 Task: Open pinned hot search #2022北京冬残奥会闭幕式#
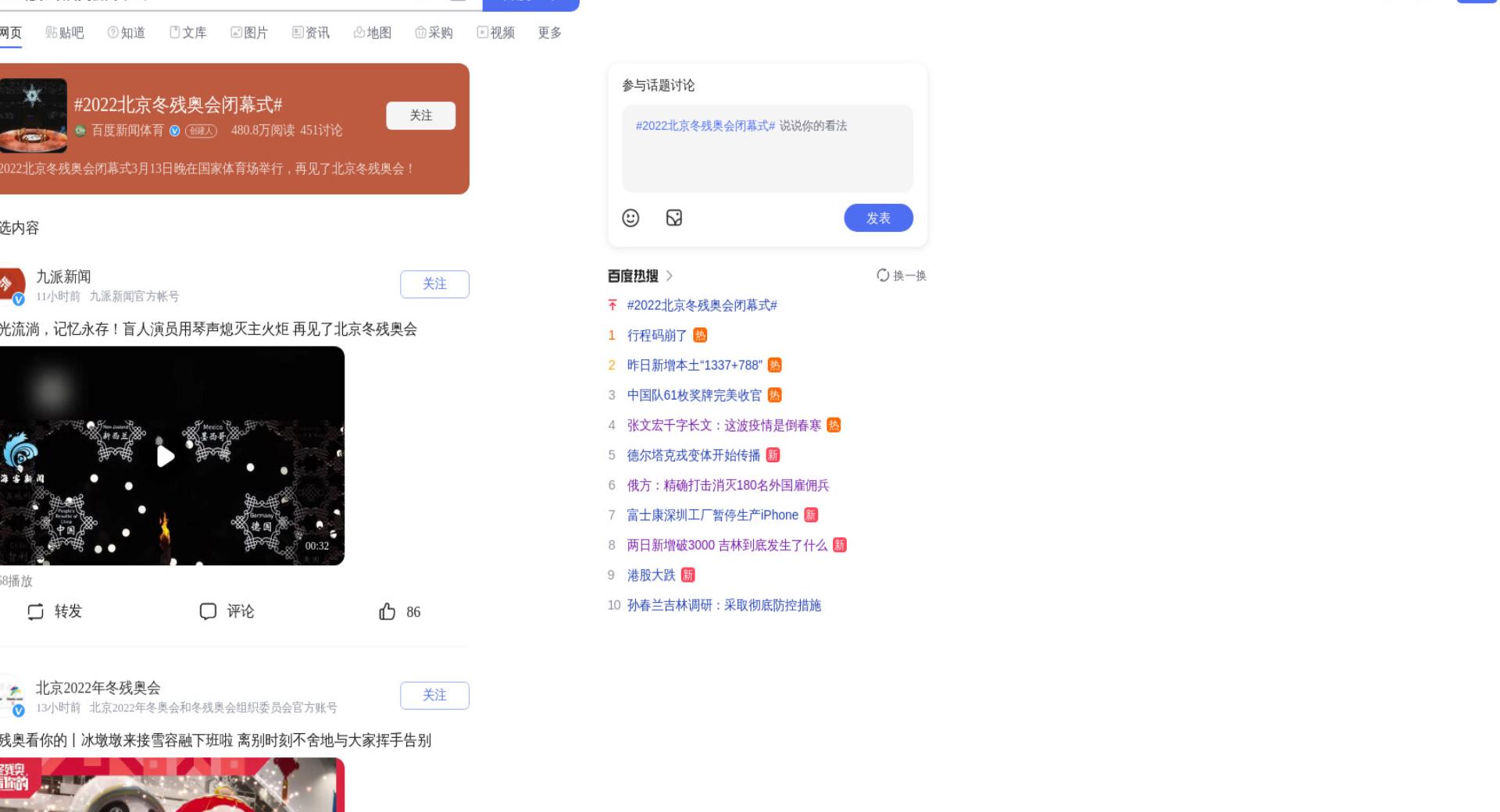coord(702,305)
